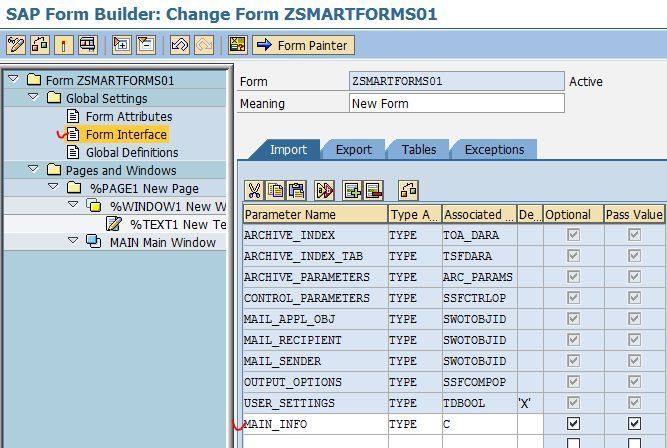The height and width of the screenshot is (448, 667).
Task: Click the Field list on/off toolbar icon
Action: tap(237, 45)
